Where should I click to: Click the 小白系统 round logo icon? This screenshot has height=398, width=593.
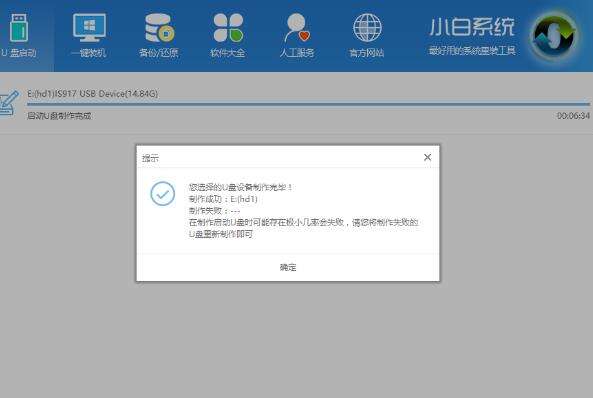[x=554, y=36]
